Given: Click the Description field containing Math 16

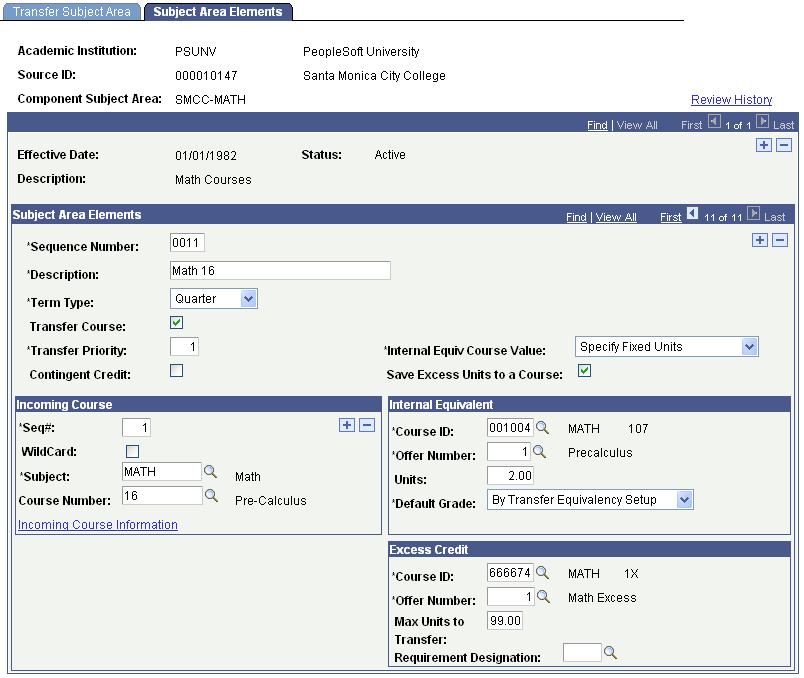Looking at the screenshot, I should tap(279, 270).
